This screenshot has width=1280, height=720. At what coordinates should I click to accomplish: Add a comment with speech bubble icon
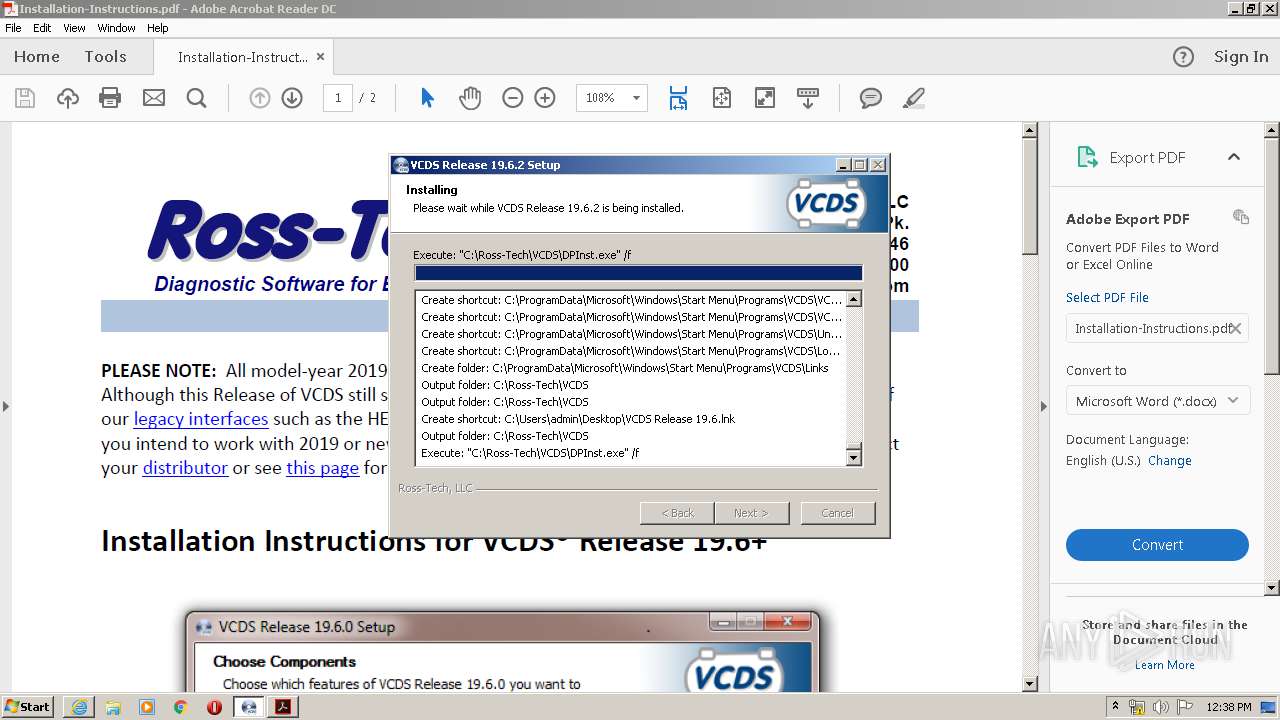(871, 98)
